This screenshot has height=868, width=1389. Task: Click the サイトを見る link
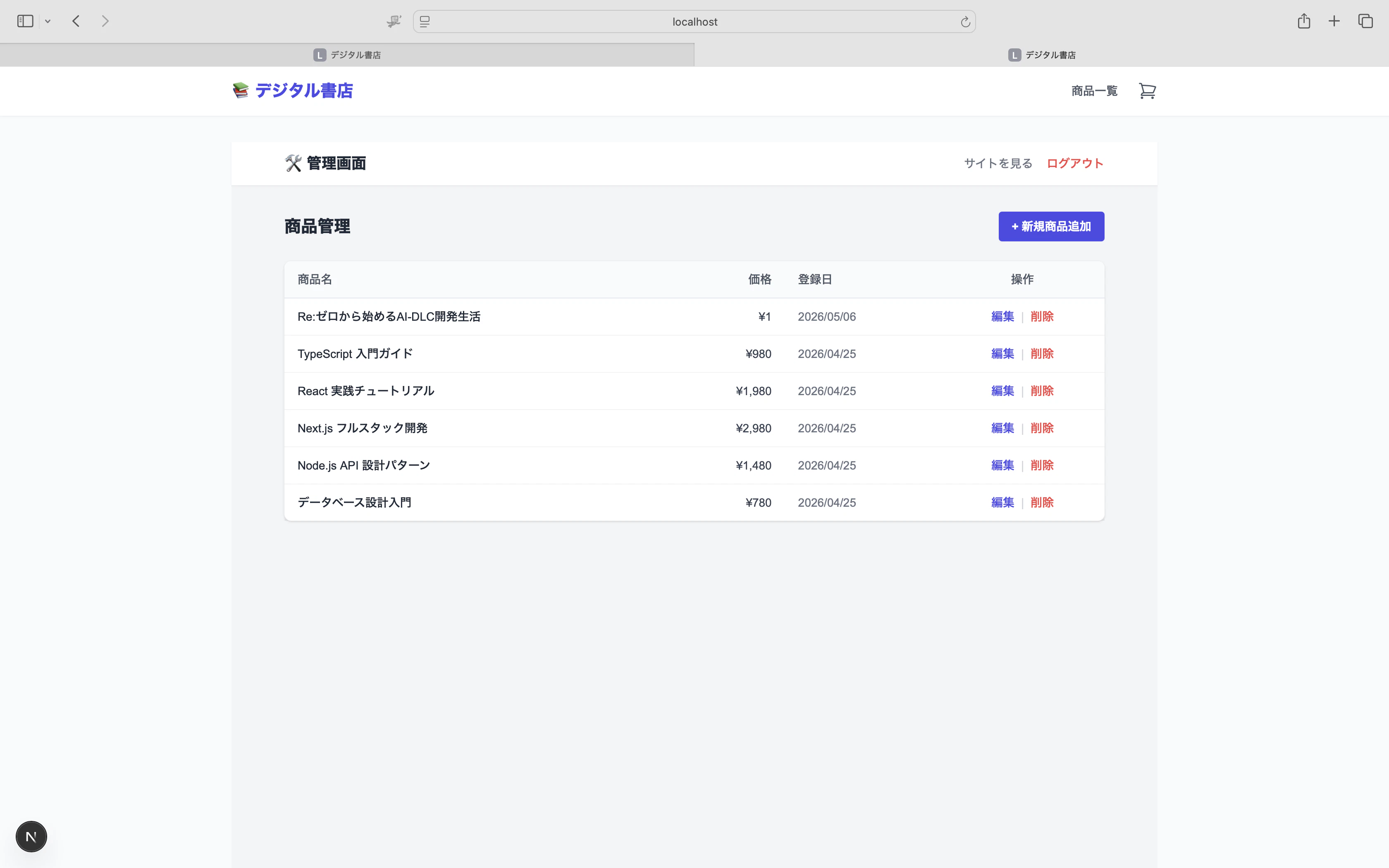pos(998,164)
